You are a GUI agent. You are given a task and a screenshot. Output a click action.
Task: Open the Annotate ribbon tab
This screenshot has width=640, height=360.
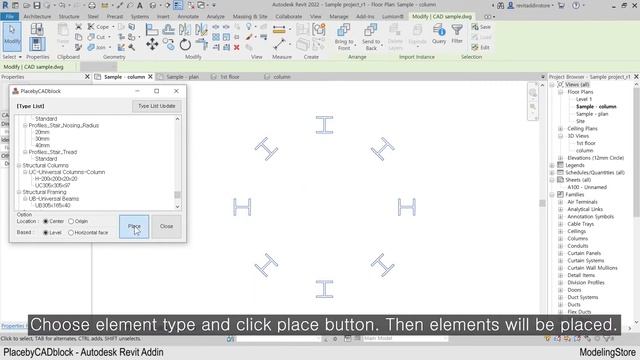[188, 16]
